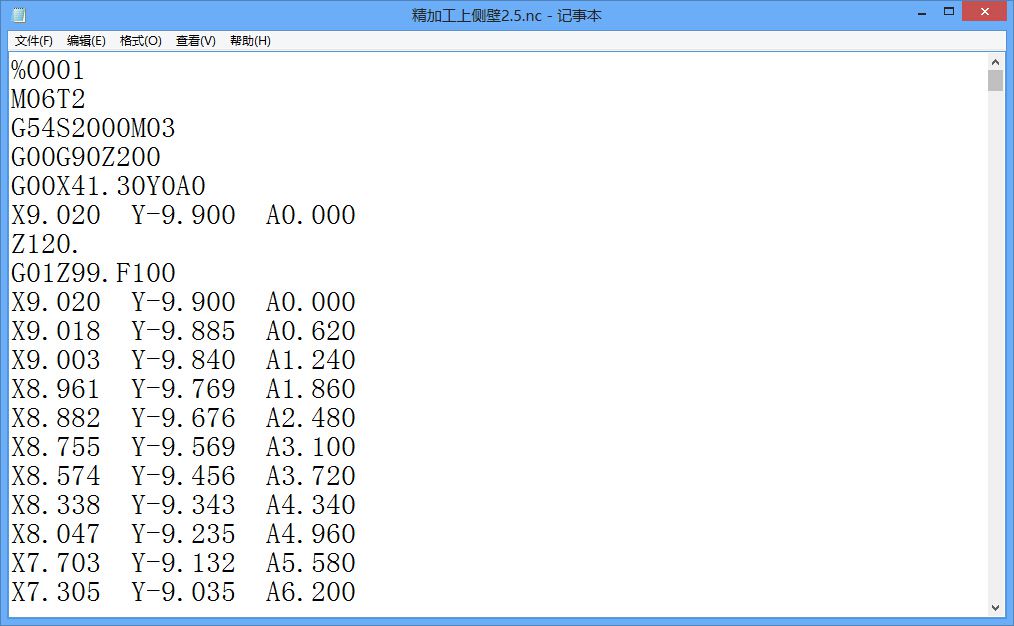Screen dimensions: 1014x626
Task: Click on the G01Z99.F100 line
Action: (x=93, y=274)
